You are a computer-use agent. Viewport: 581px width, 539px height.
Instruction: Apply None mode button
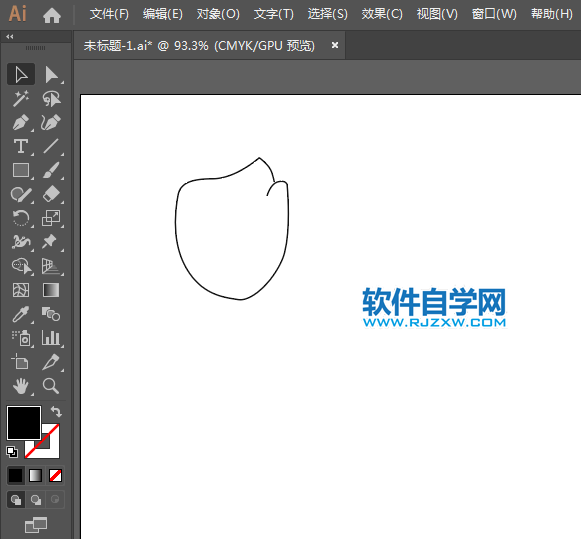pos(55,475)
